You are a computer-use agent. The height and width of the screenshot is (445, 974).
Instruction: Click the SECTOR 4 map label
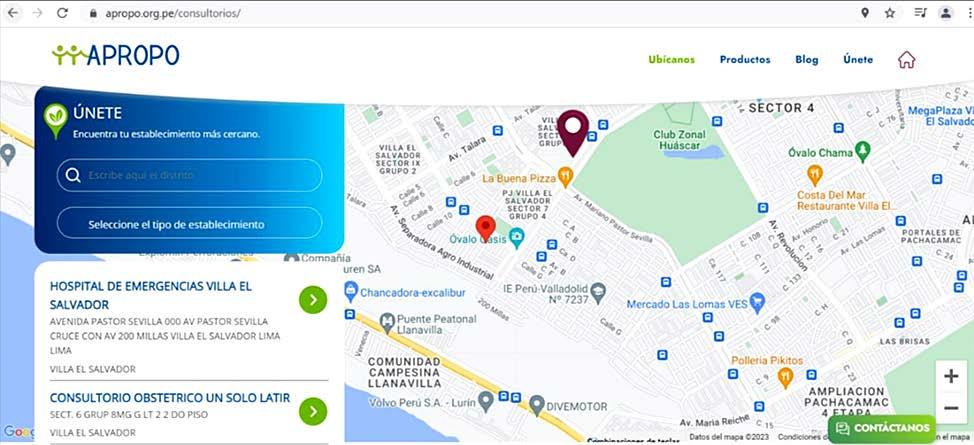[781, 108]
